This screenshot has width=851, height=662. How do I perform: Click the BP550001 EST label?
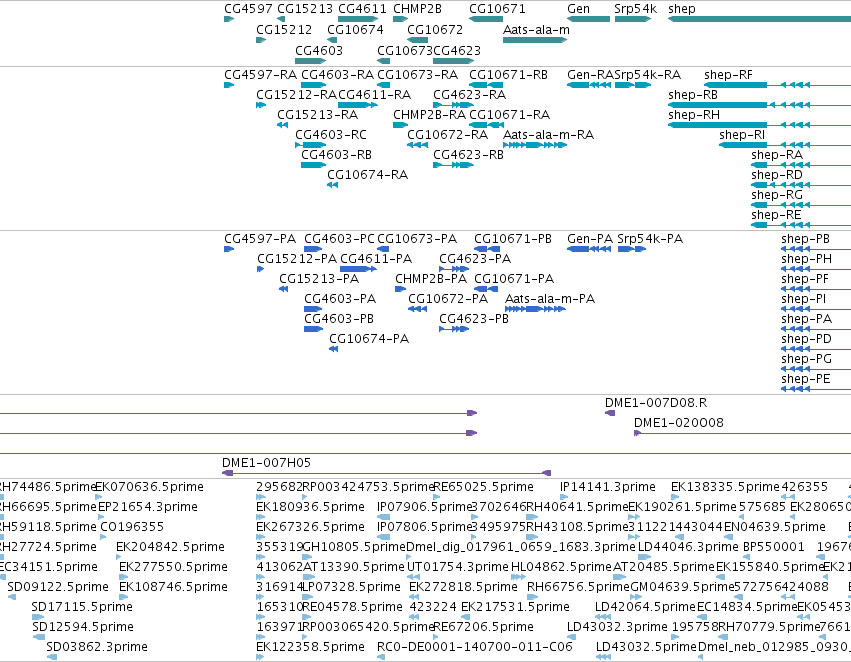(x=773, y=547)
